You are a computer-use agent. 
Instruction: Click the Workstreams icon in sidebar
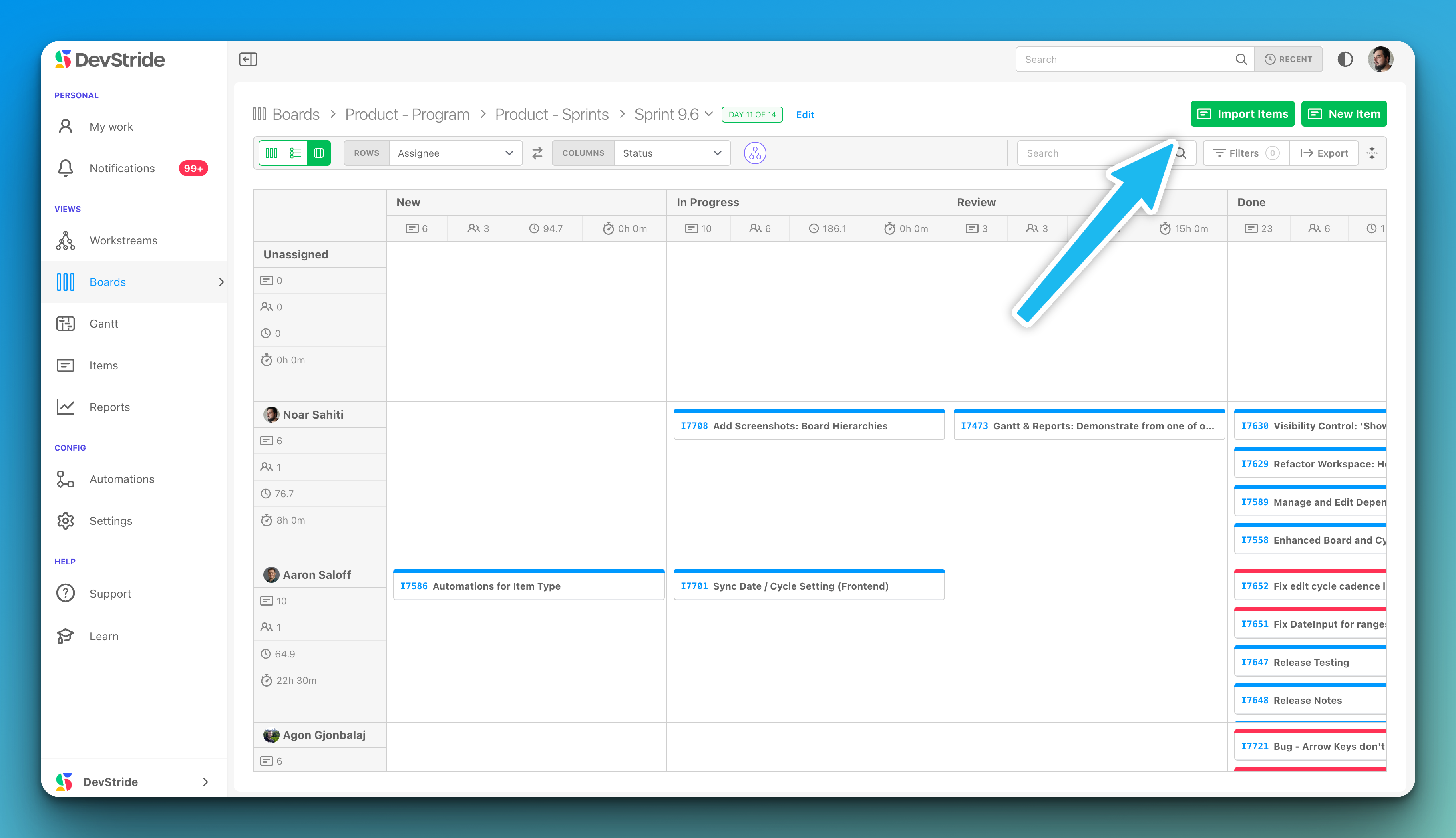pos(67,240)
